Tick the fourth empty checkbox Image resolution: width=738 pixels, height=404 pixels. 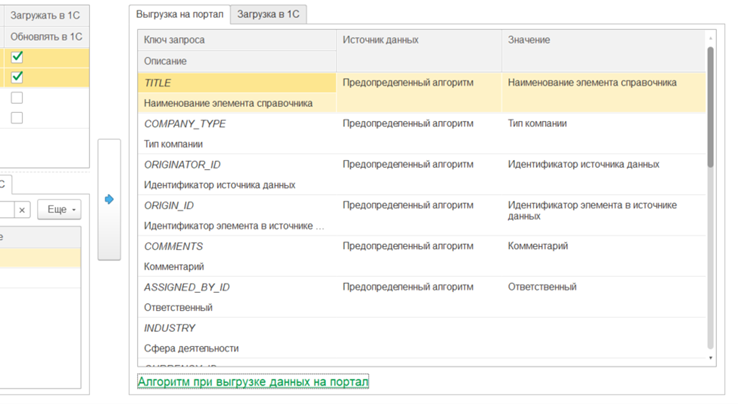point(17,118)
